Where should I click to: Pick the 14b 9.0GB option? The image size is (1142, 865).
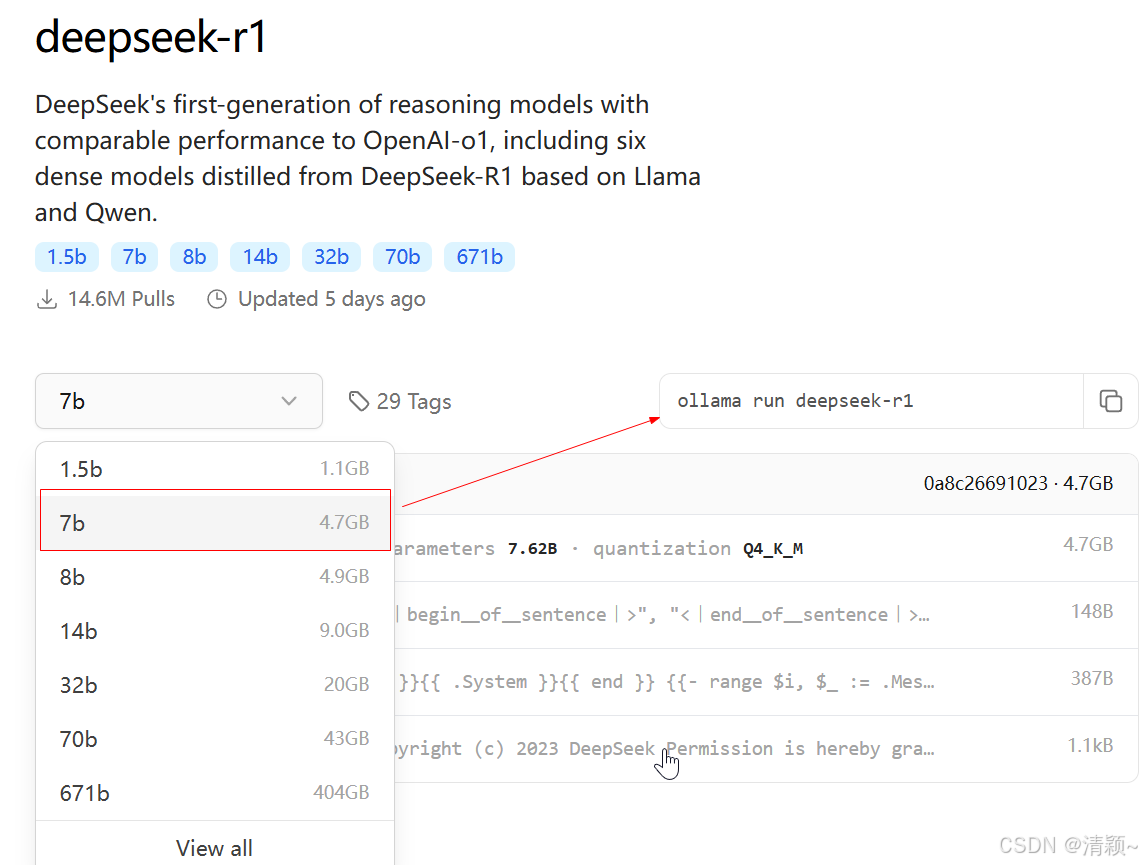[x=215, y=631]
